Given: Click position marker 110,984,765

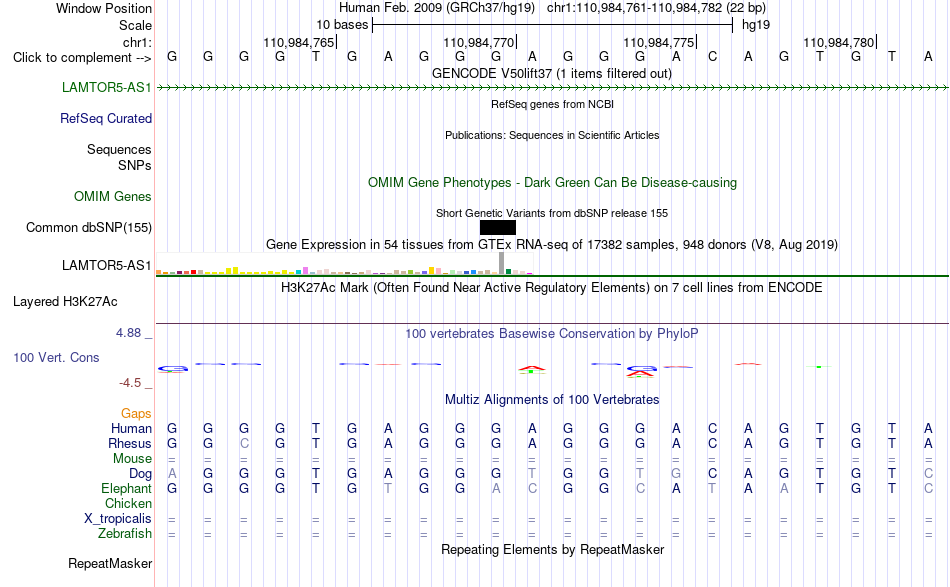Looking at the screenshot, I should click(299, 42).
